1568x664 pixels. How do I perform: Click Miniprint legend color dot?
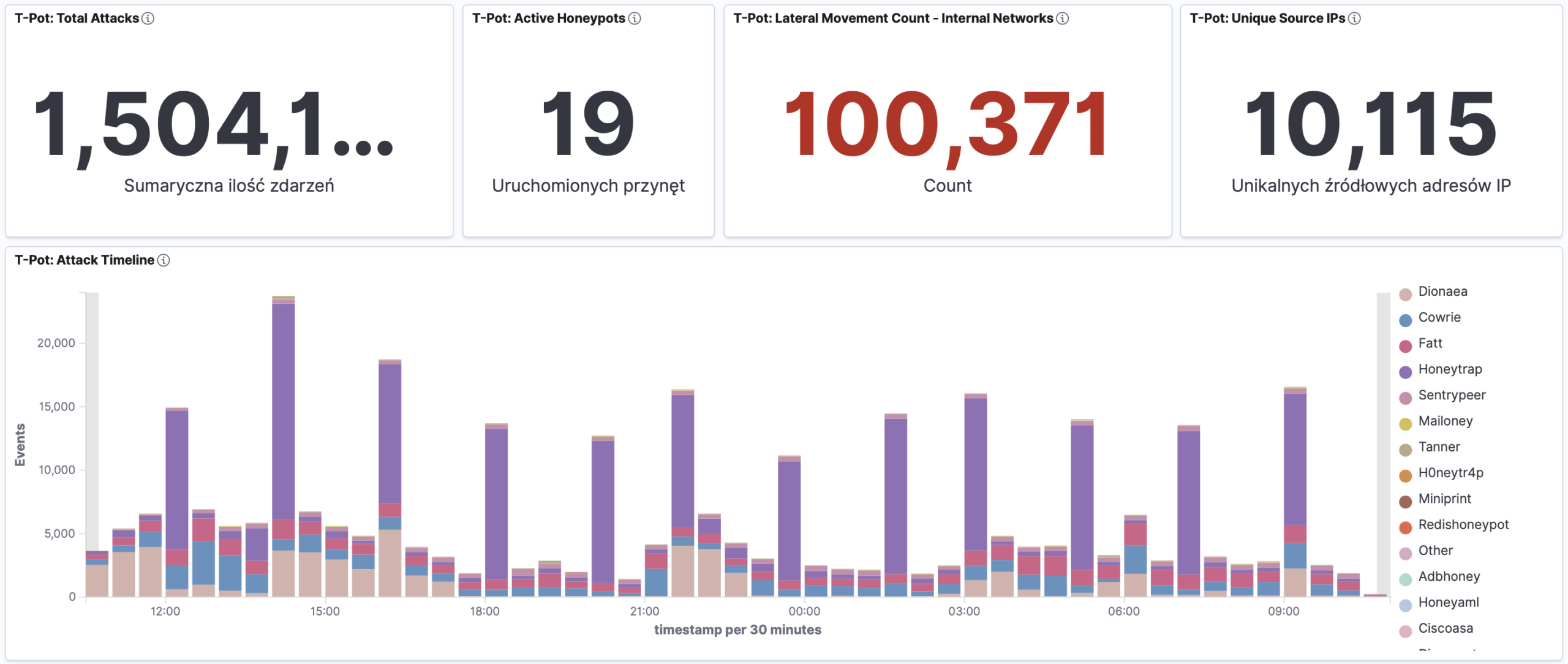point(1406,501)
